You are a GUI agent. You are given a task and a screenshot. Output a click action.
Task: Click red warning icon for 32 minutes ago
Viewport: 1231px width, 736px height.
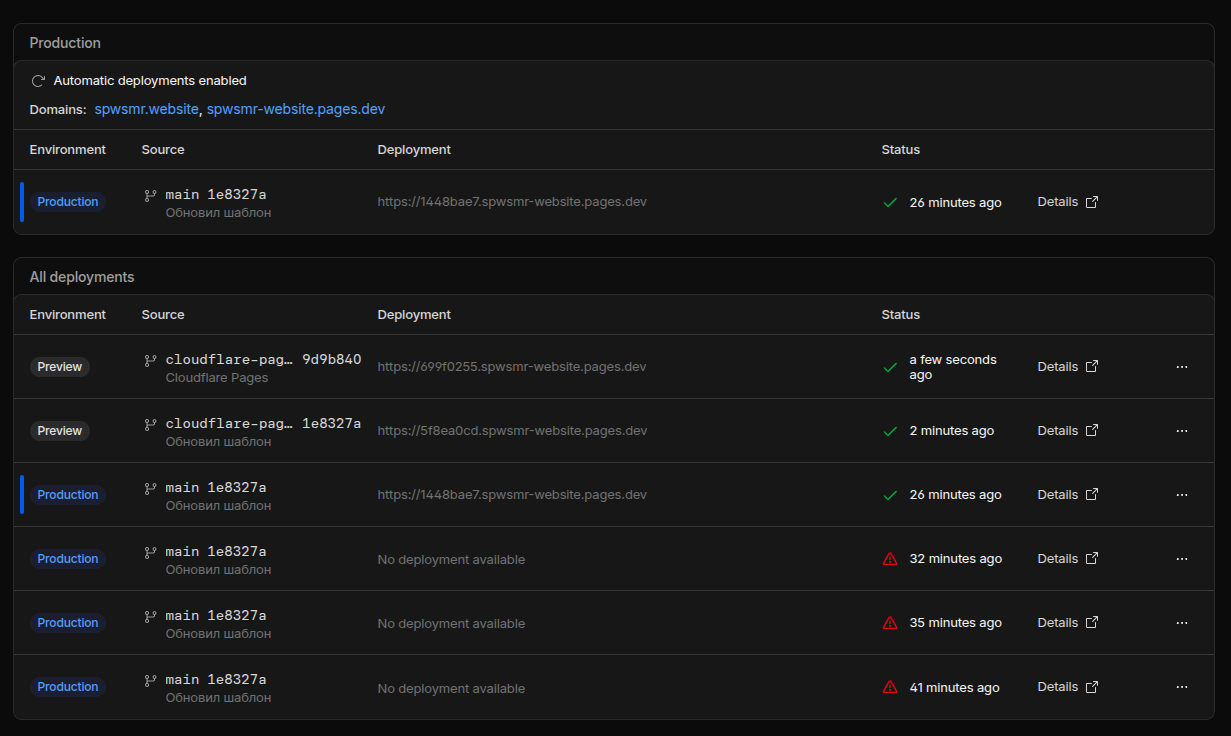[890, 559]
